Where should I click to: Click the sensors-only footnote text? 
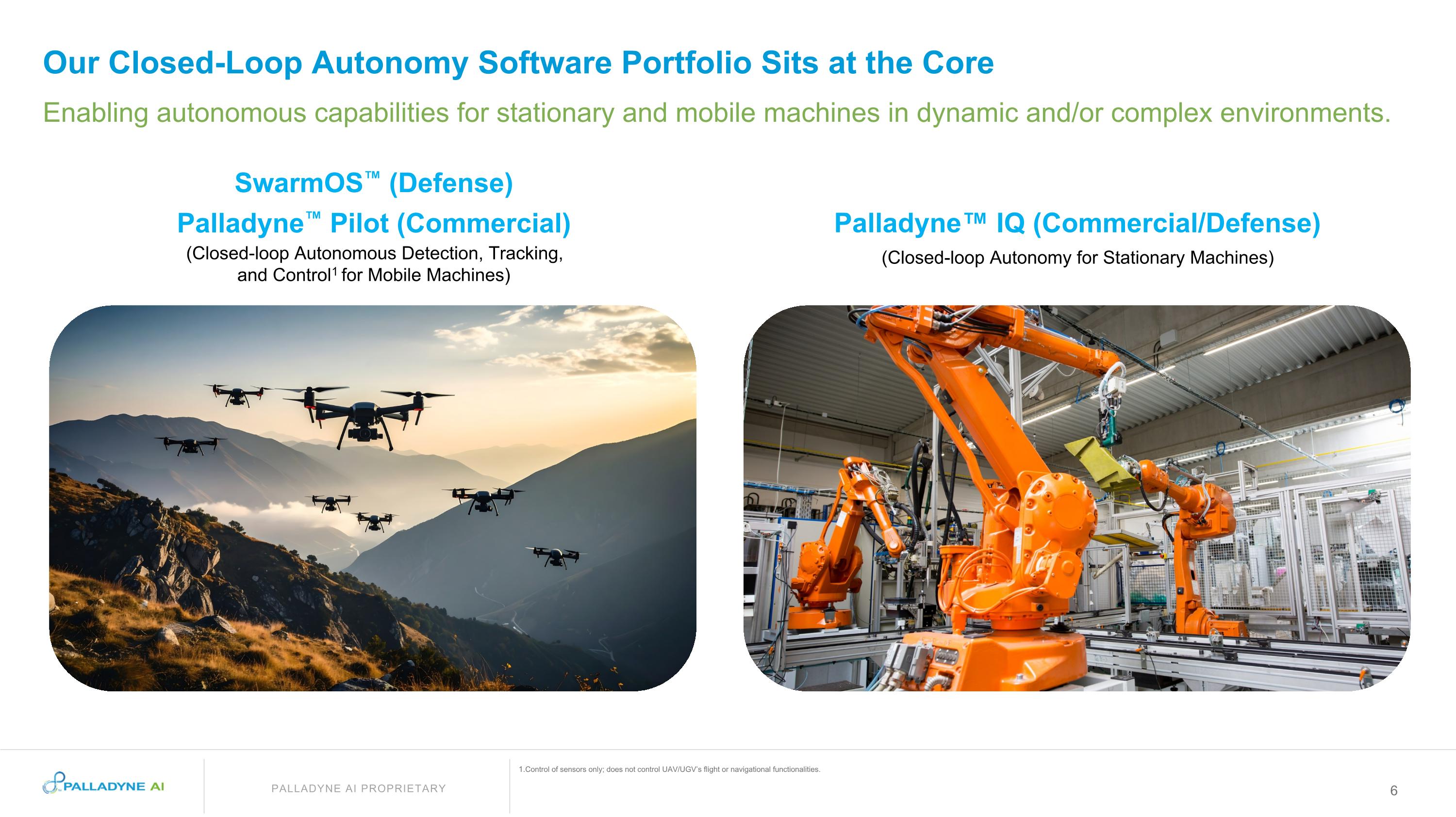pyautogui.click(x=669, y=769)
